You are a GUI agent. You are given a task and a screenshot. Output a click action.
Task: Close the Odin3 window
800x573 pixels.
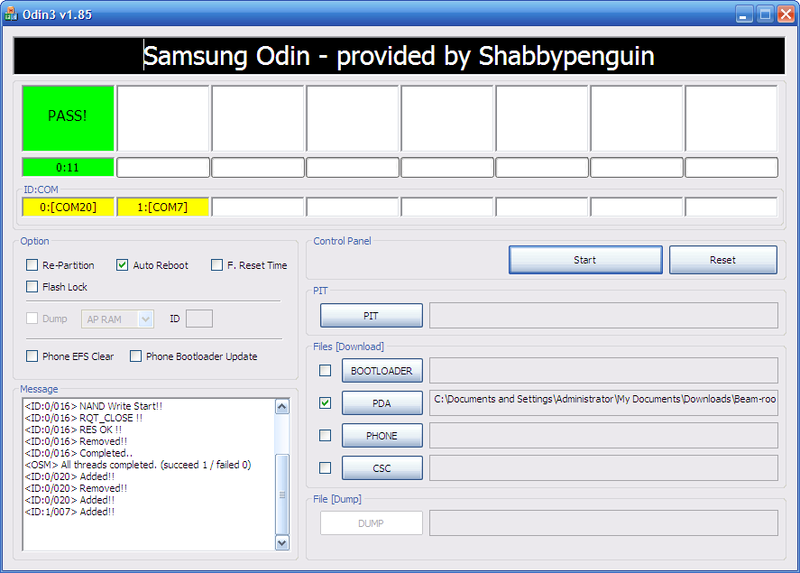pyautogui.click(x=786, y=14)
